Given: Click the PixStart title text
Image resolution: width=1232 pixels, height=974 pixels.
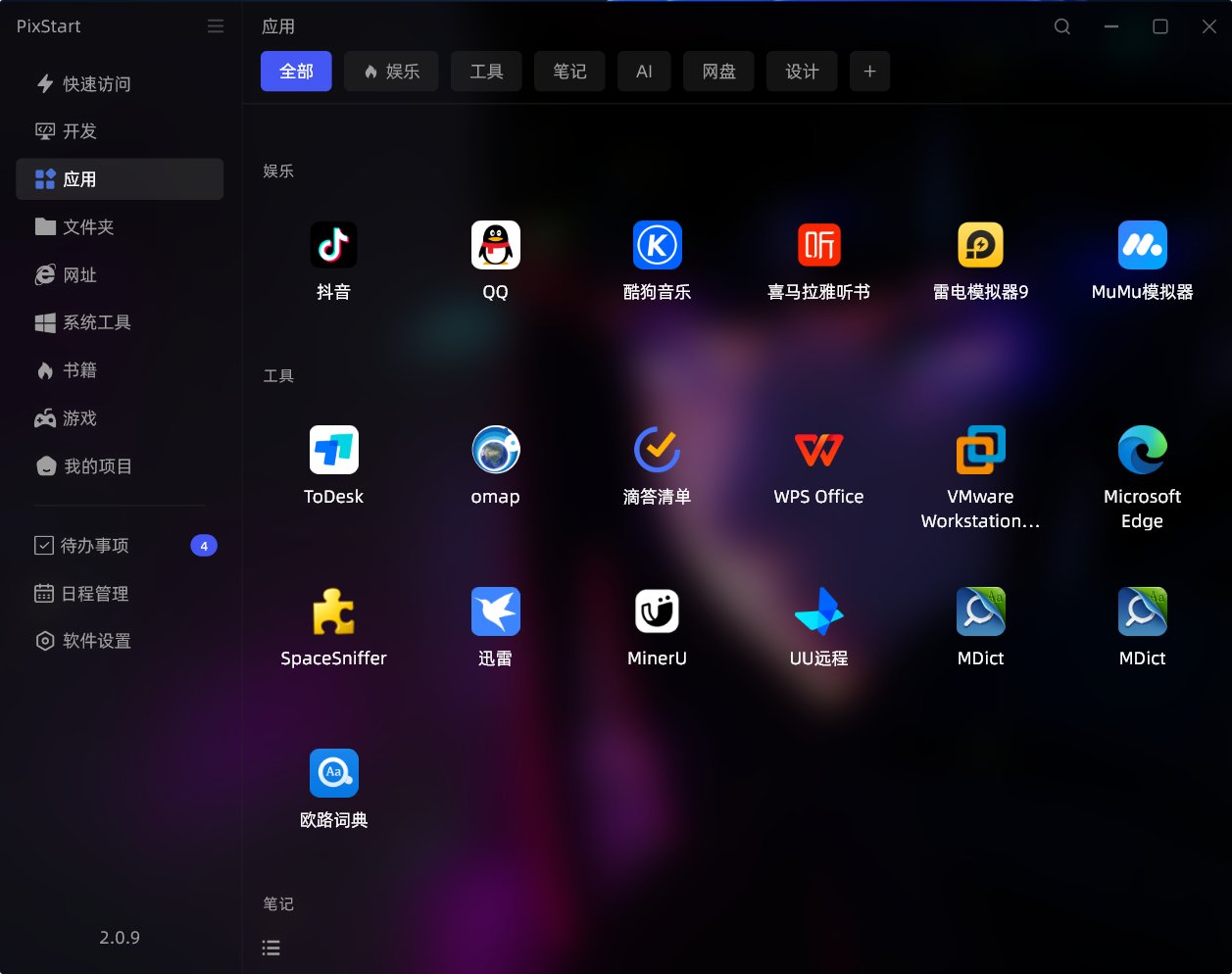Looking at the screenshot, I should click(48, 26).
